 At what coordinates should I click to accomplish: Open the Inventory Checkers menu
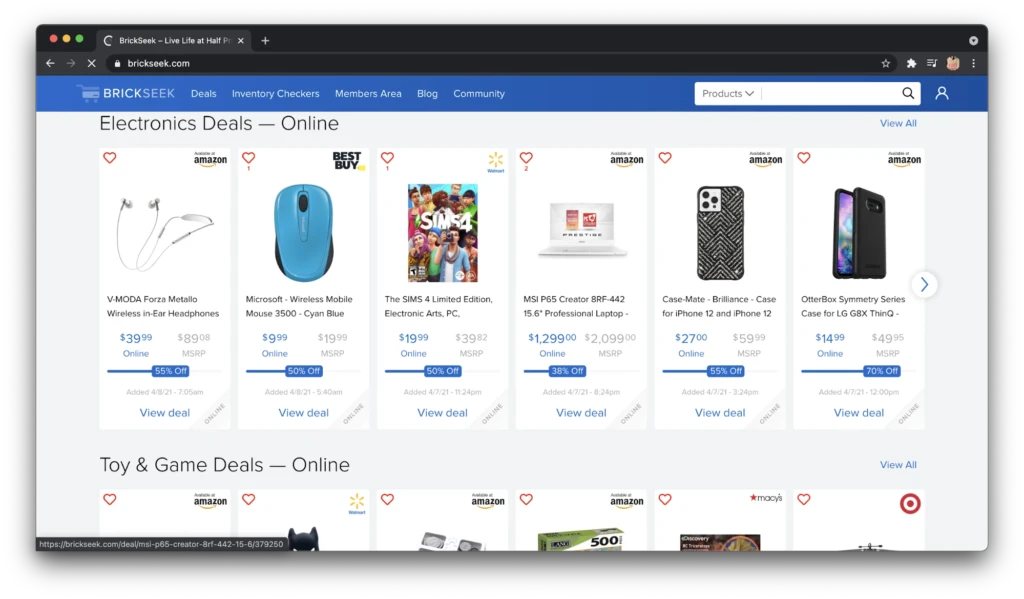[x=276, y=93]
